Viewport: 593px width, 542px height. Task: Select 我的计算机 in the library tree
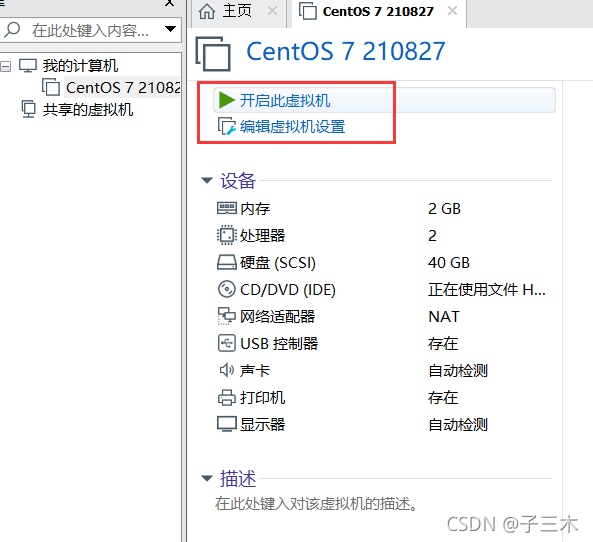80,66
